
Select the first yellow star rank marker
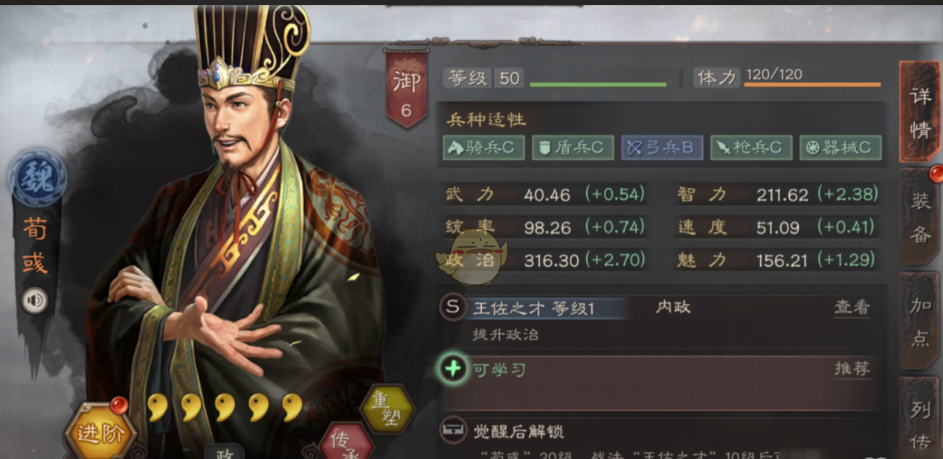(158, 408)
